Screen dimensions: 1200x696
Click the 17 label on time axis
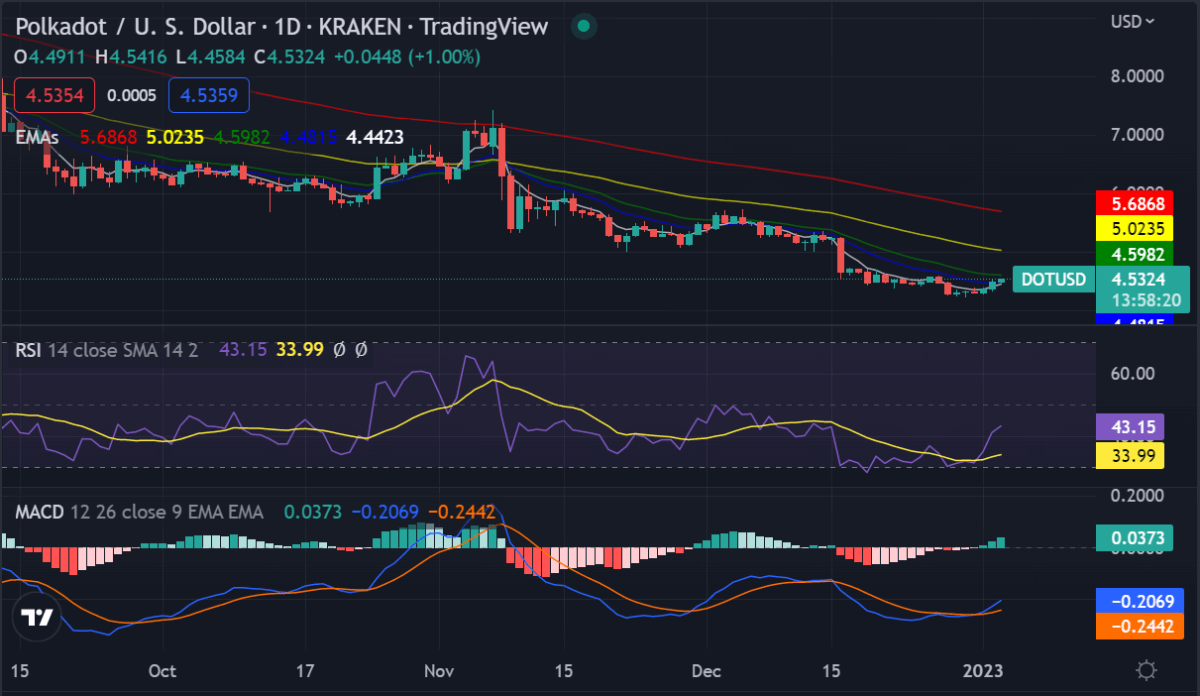pos(306,670)
